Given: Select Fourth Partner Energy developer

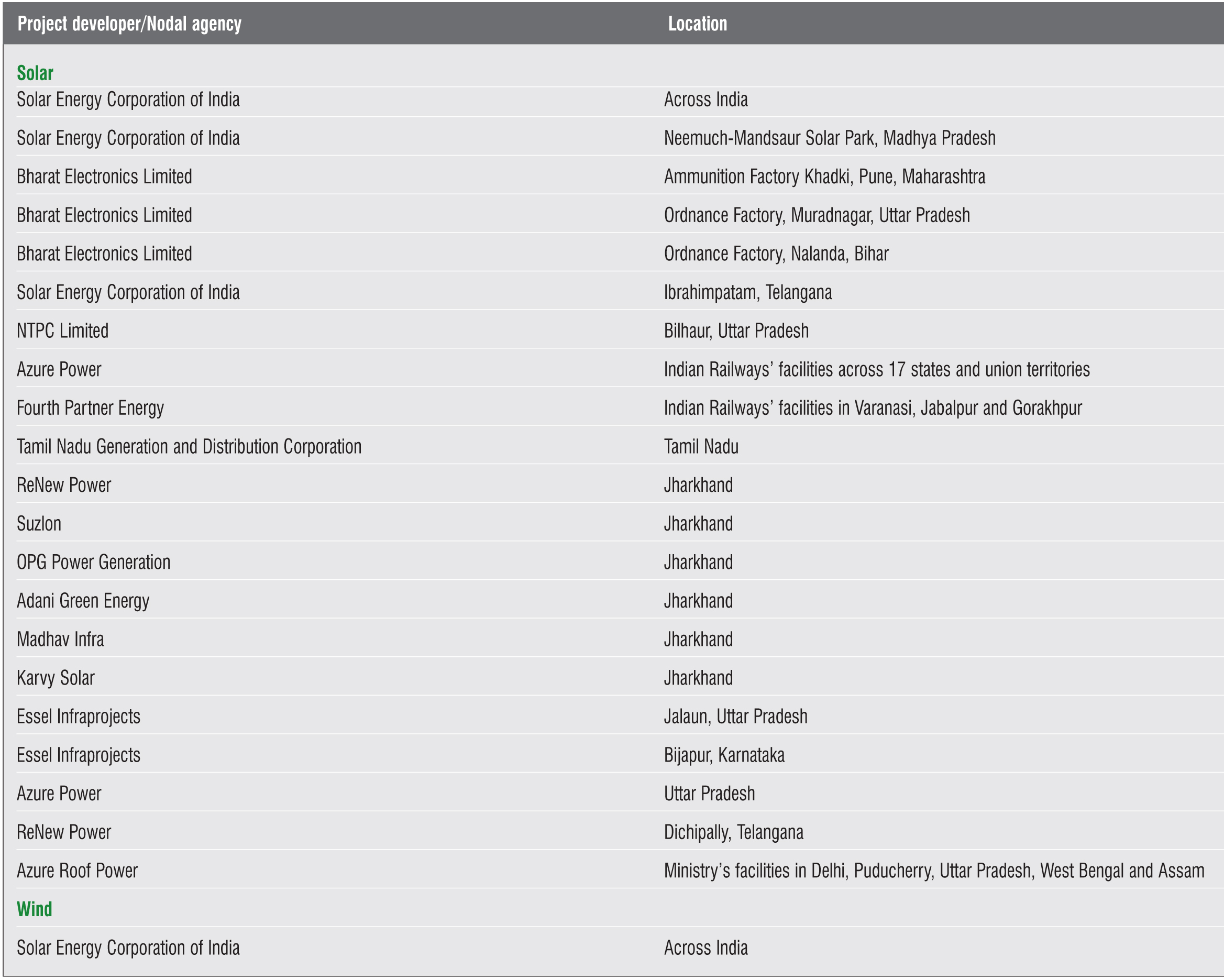Looking at the screenshot, I should (x=90, y=408).
